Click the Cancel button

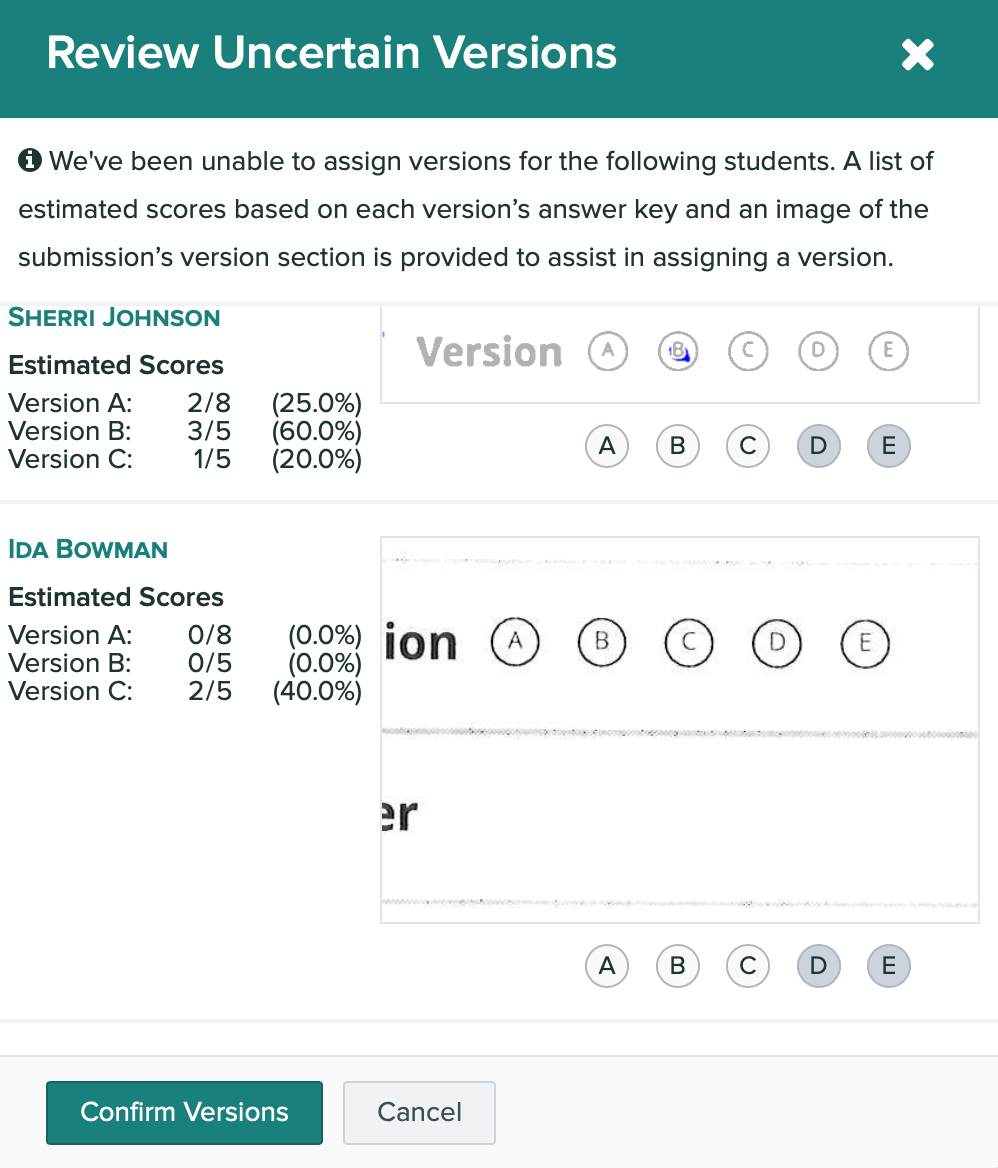point(419,1112)
